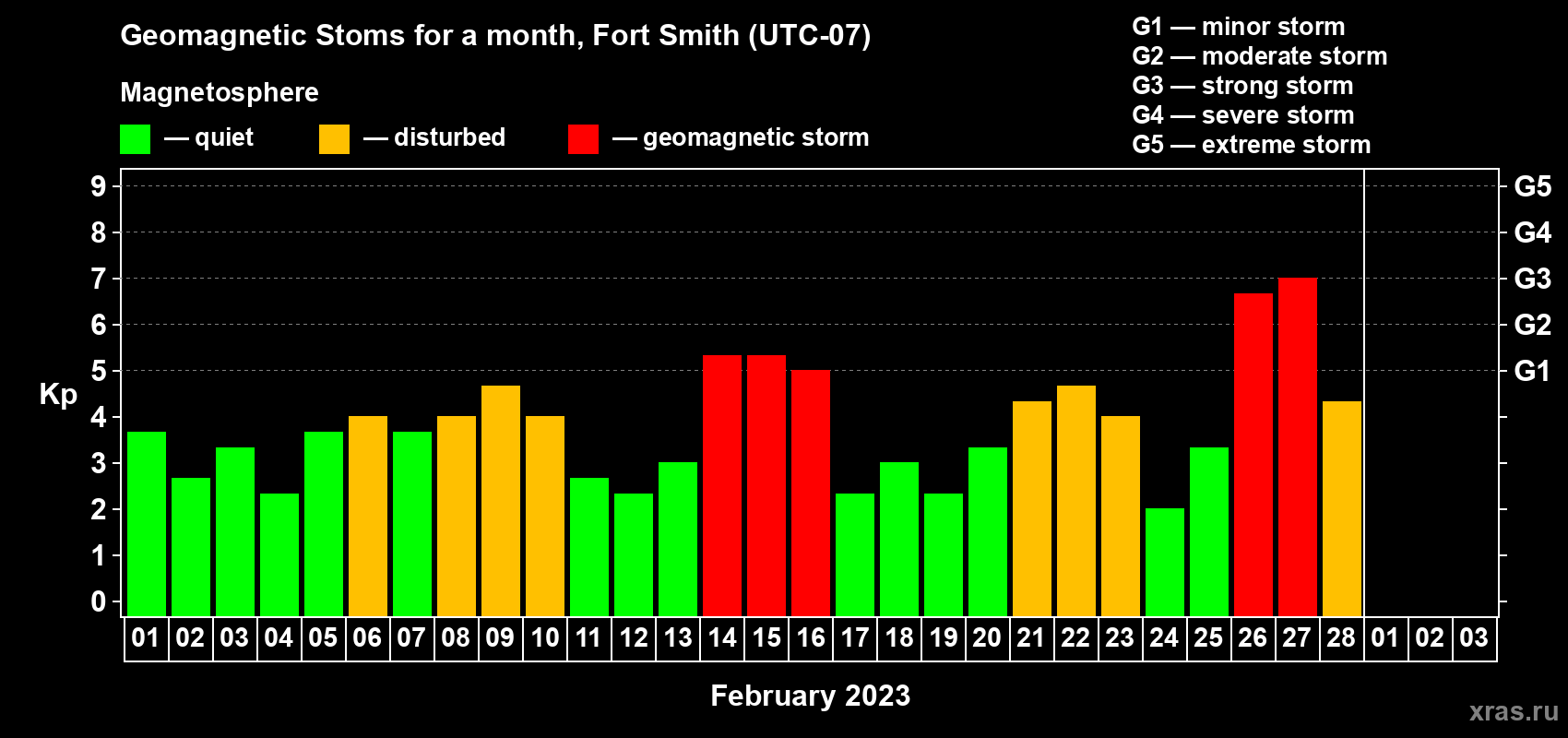Image resolution: width=1568 pixels, height=738 pixels.
Task: Click the date label '28' on the x-axis
Action: [1342, 637]
